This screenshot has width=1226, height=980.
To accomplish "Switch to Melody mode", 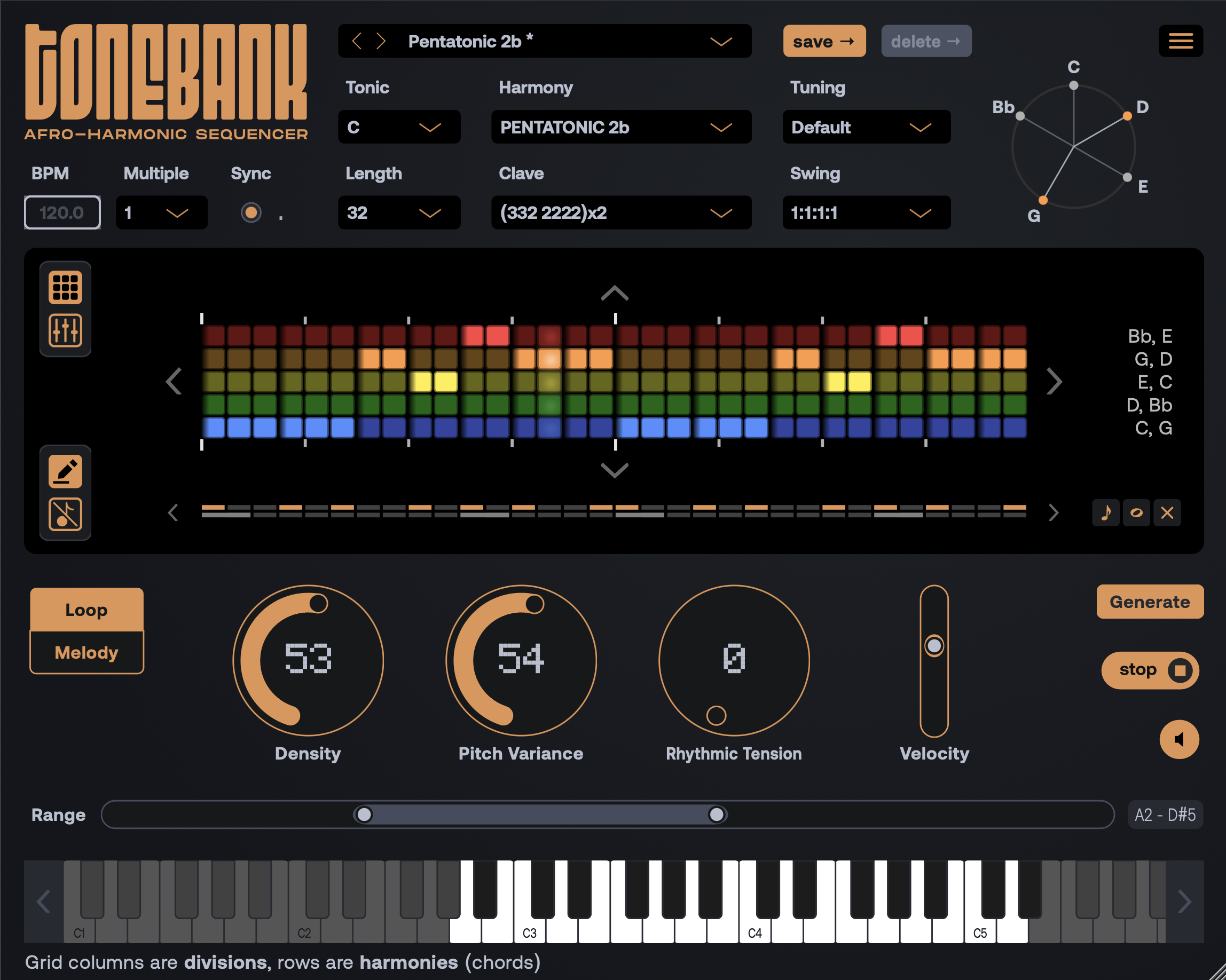I will click(87, 652).
